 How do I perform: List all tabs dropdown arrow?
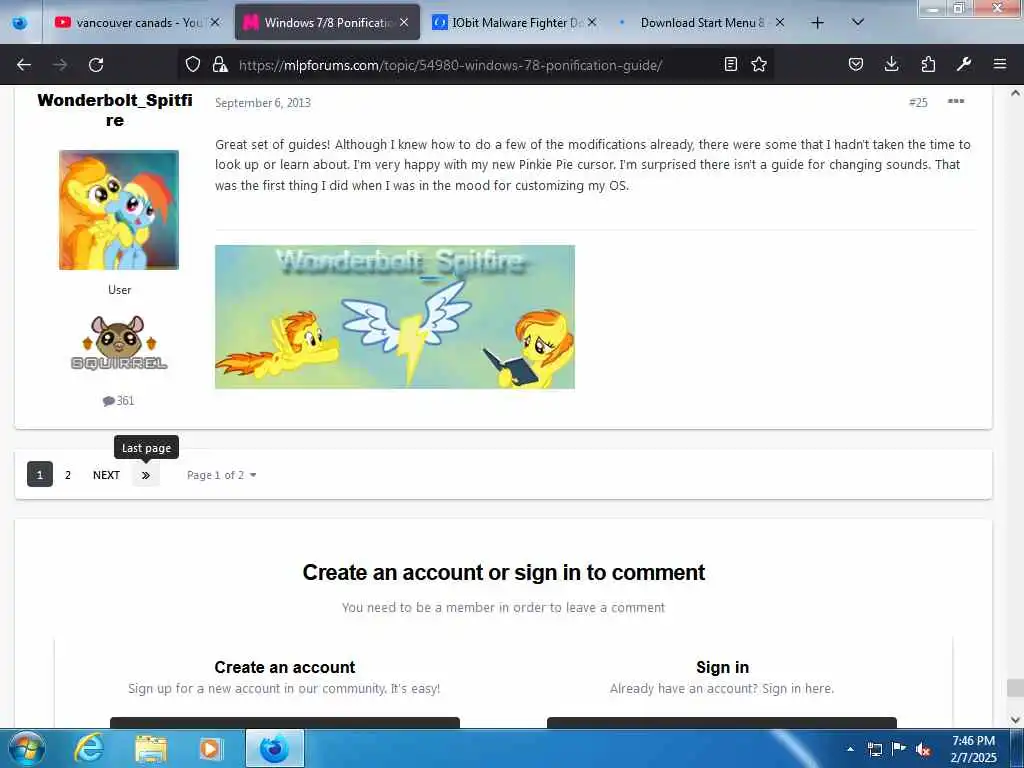(858, 22)
